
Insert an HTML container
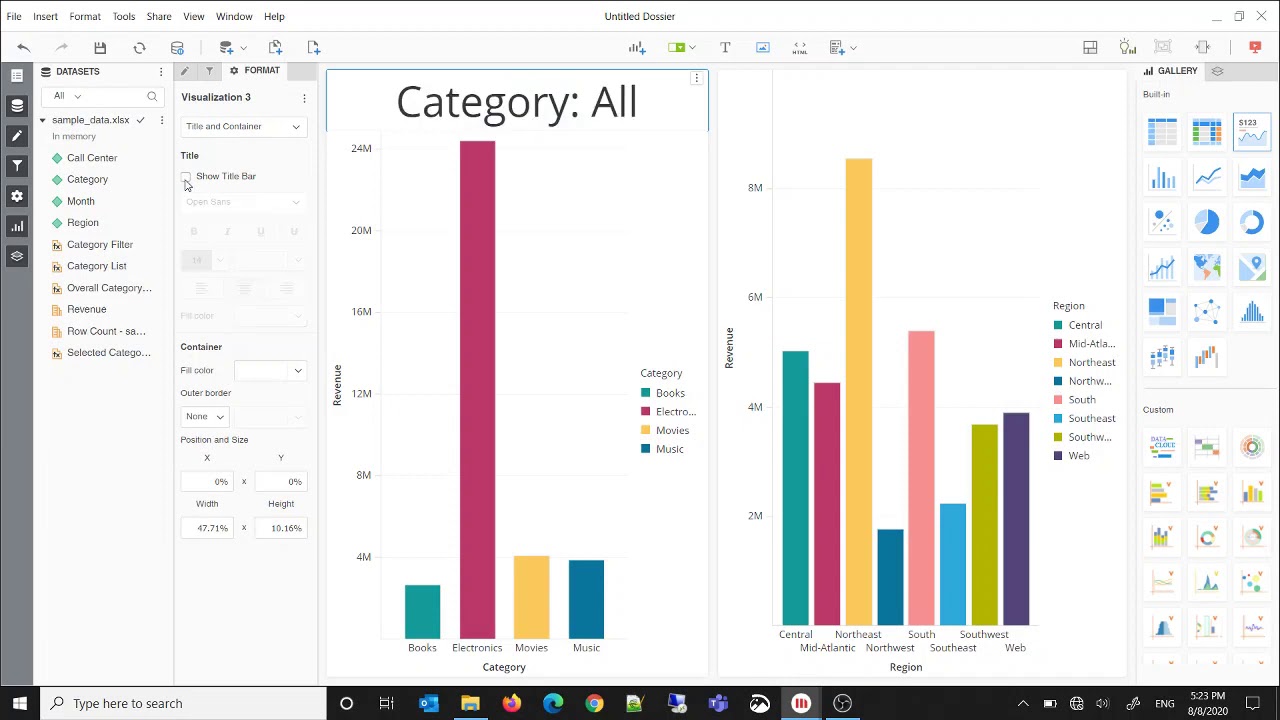pos(800,47)
